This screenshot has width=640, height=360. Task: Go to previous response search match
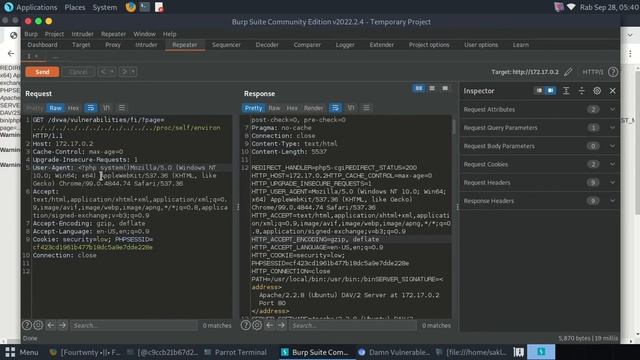click(269, 325)
